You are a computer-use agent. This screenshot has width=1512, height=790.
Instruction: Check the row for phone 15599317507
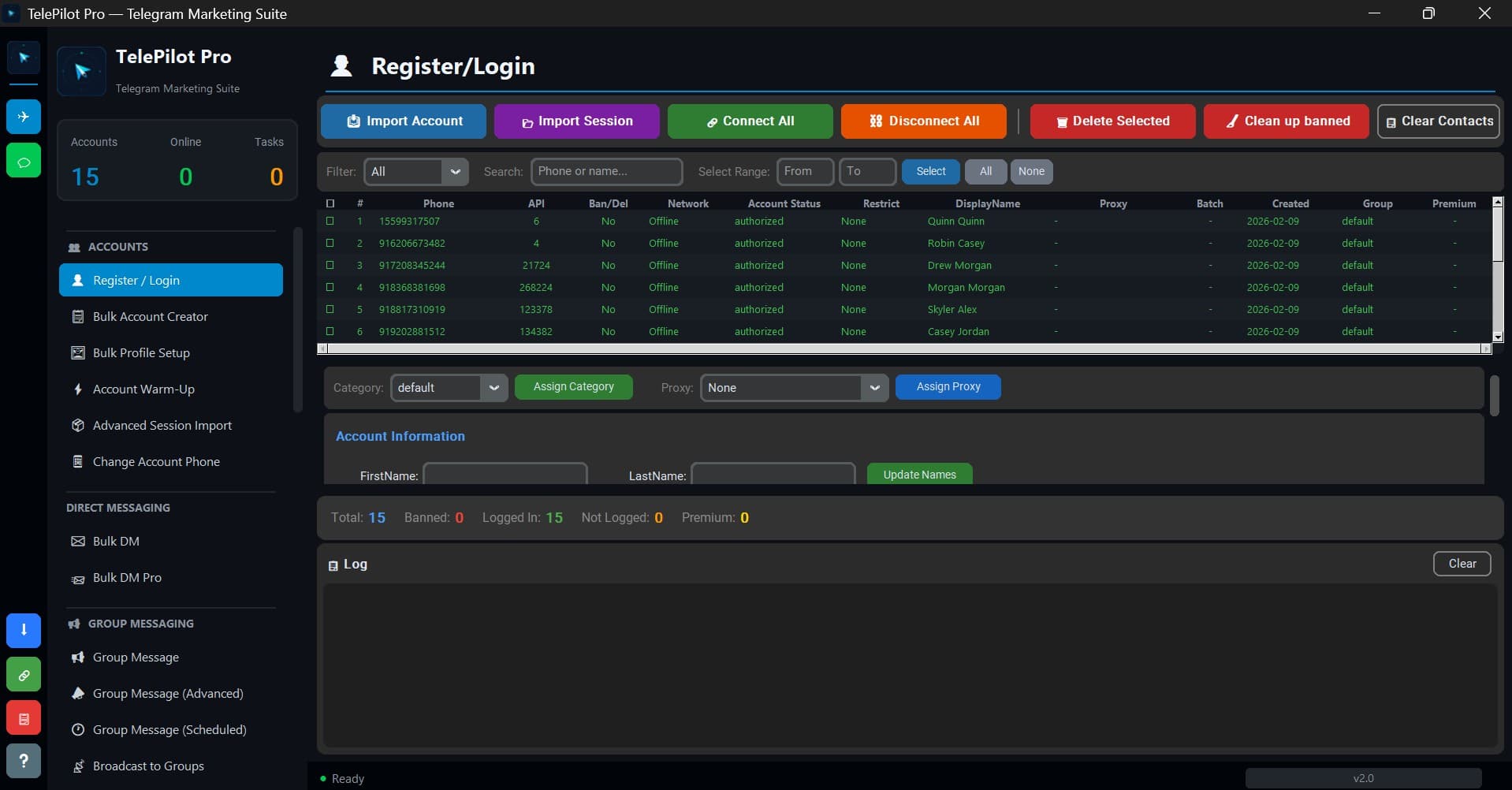coord(330,222)
